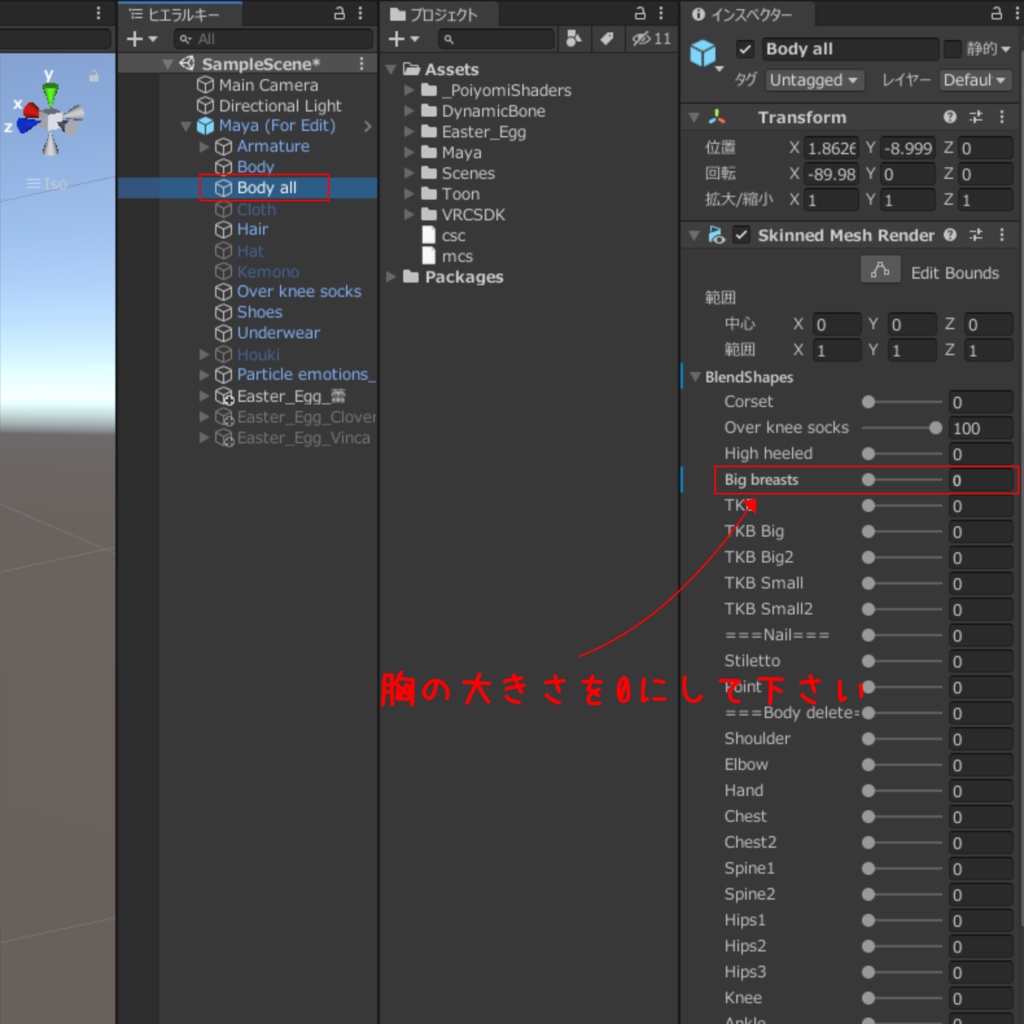
Task: Open Maya (For Edit) prefab with arrow
Action: 368,126
